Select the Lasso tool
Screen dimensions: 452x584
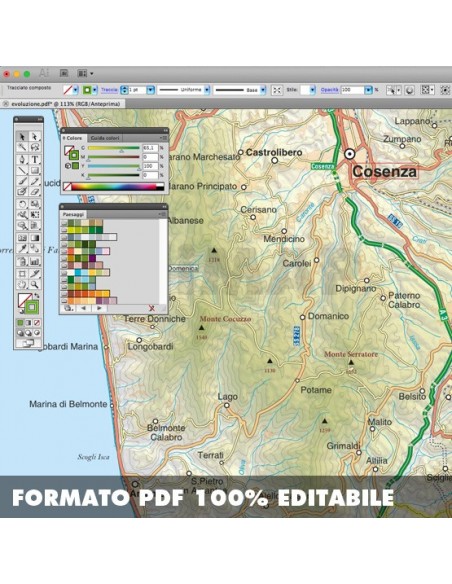coord(35,147)
